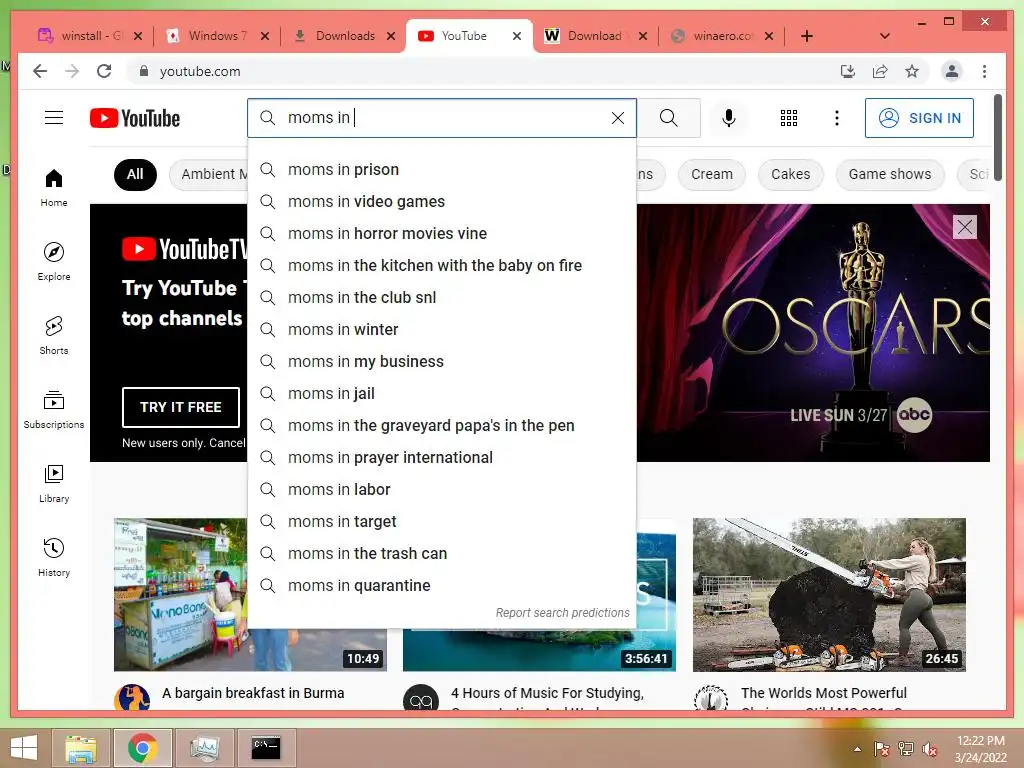This screenshot has height=768, width=1024.
Task: Choose suggestion "moms in winter"
Action: [x=441, y=330]
